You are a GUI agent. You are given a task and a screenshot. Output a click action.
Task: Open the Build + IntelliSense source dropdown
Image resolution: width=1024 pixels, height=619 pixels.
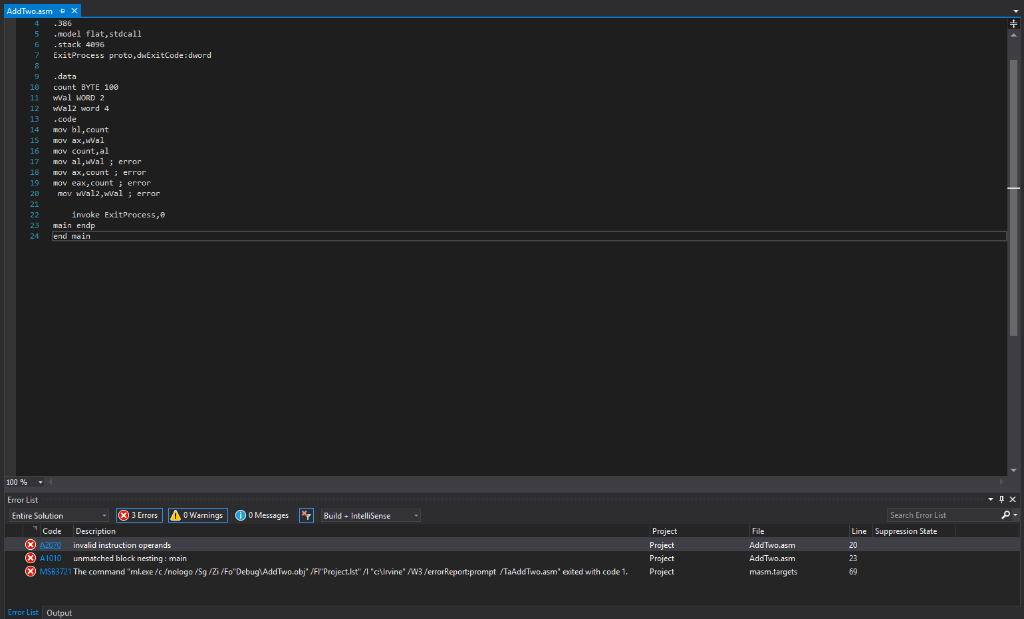(370, 516)
